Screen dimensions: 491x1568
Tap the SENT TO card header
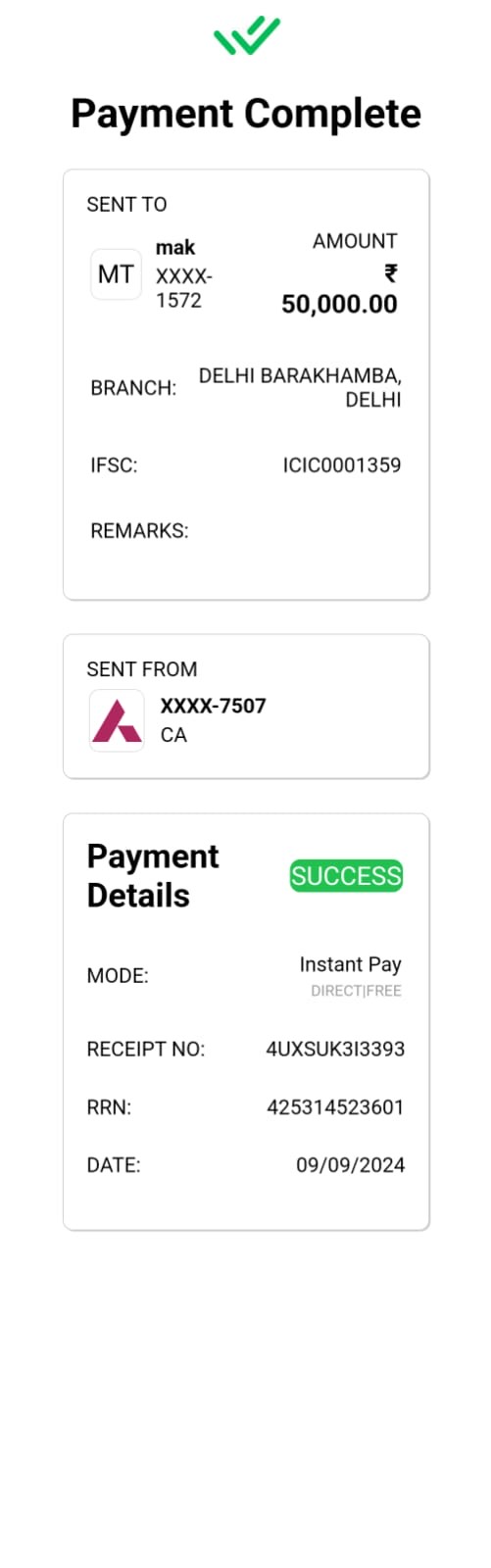pyautogui.click(x=126, y=205)
